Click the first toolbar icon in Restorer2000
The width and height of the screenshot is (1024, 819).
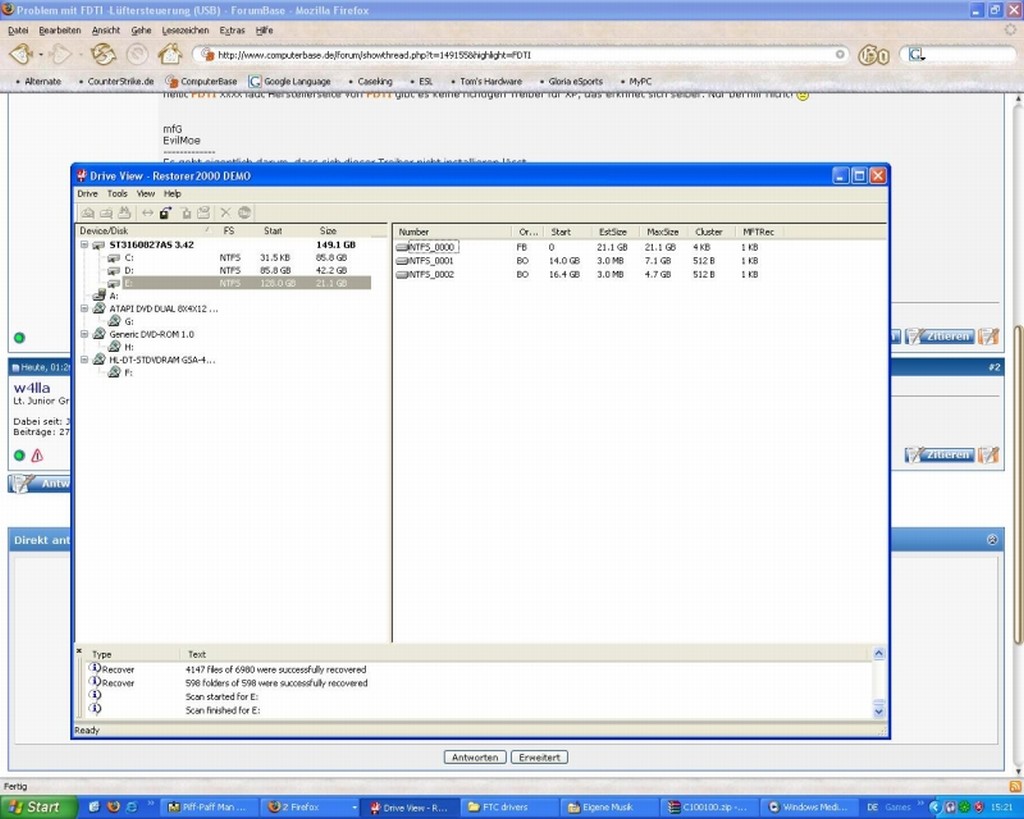(x=88, y=213)
